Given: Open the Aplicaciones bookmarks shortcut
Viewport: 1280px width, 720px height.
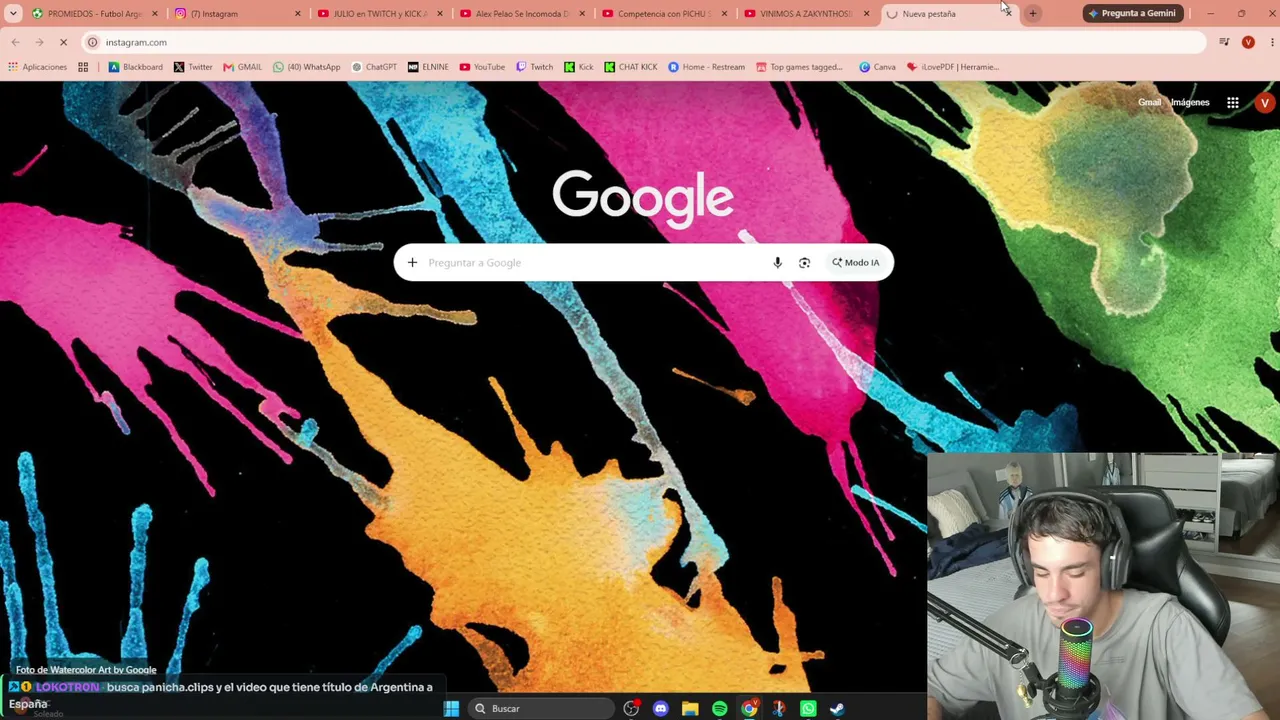Looking at the screenshot, I should [x=37, y=67].
